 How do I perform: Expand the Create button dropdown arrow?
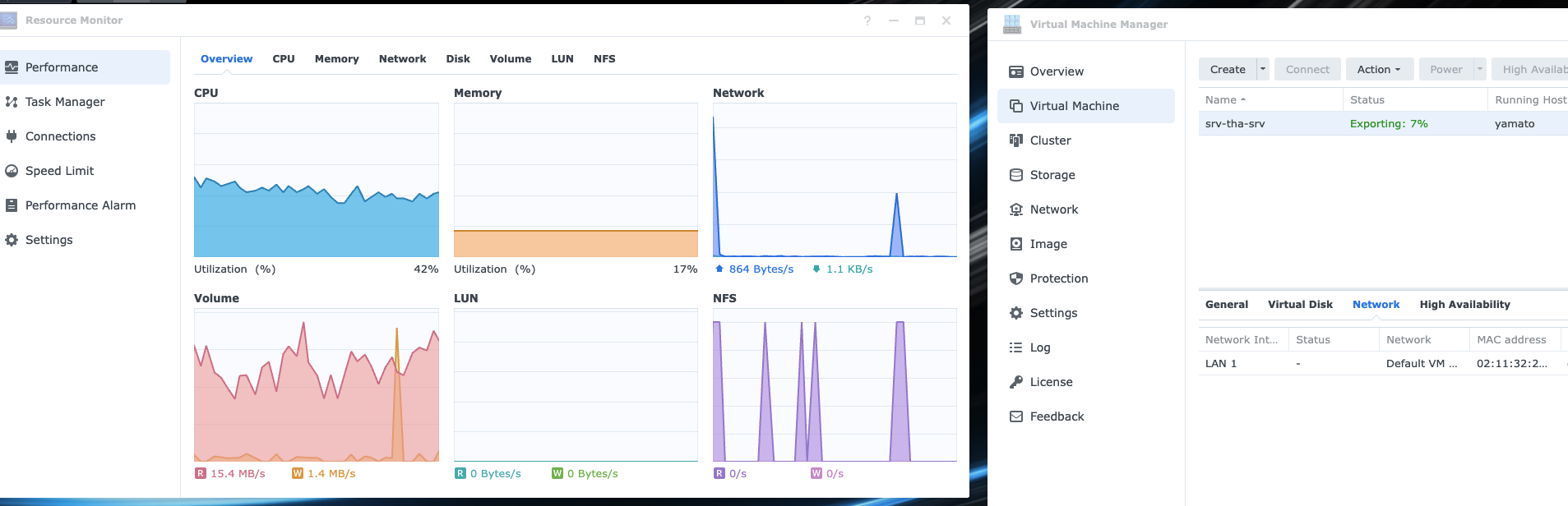tap(1263, 69)
